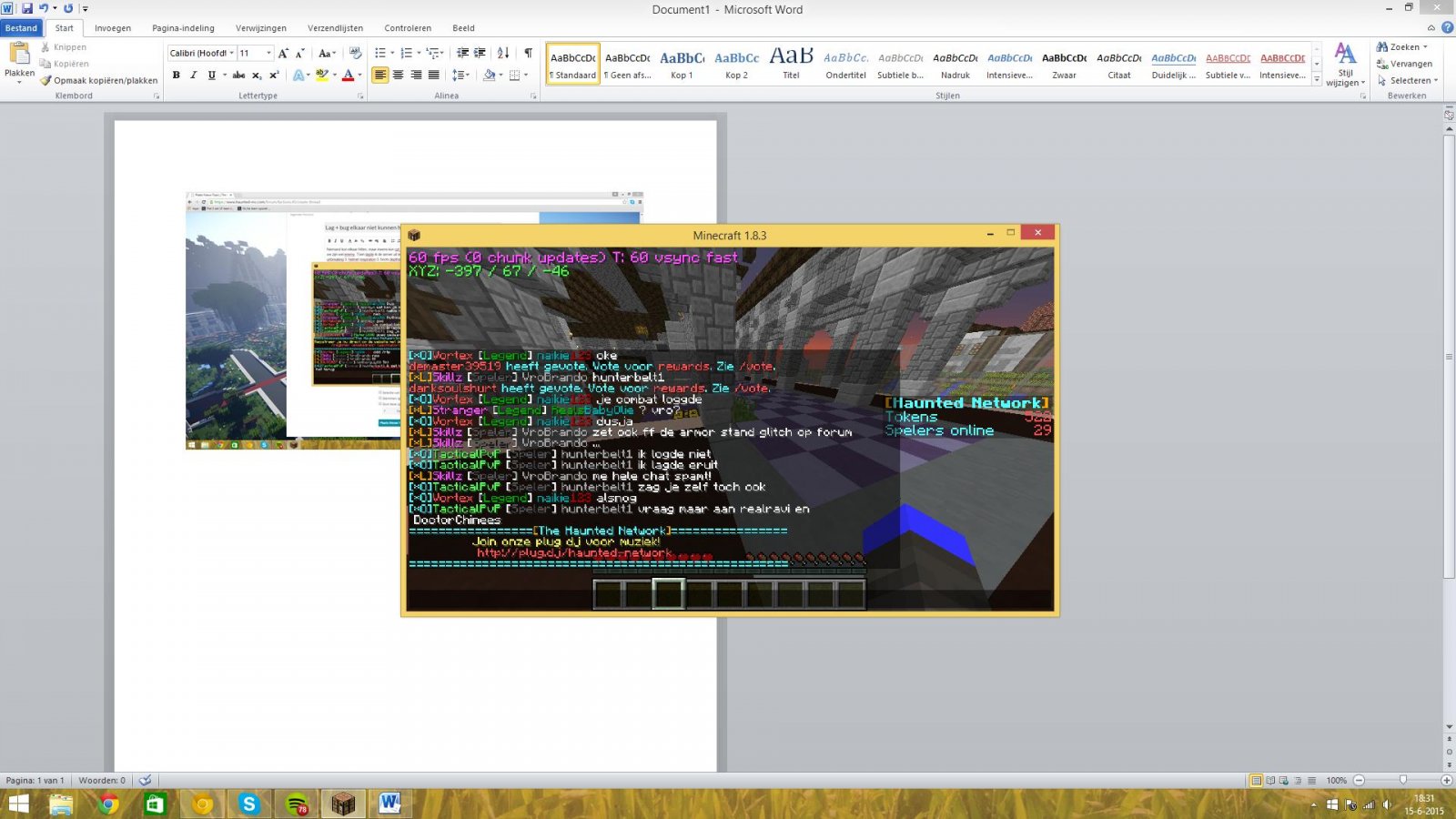
Task: Click the bullet list icon
Action: (380, 53)
